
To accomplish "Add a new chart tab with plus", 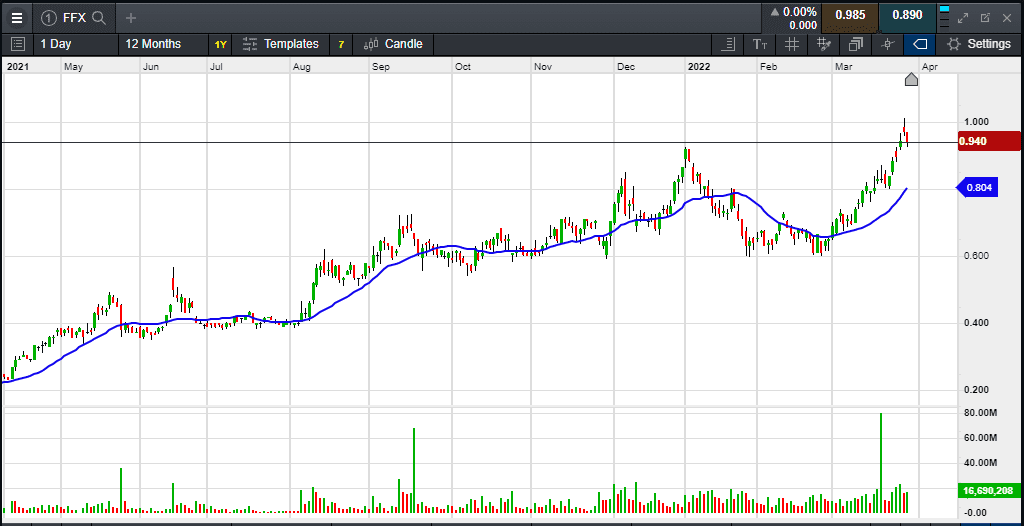I will 131,17.
